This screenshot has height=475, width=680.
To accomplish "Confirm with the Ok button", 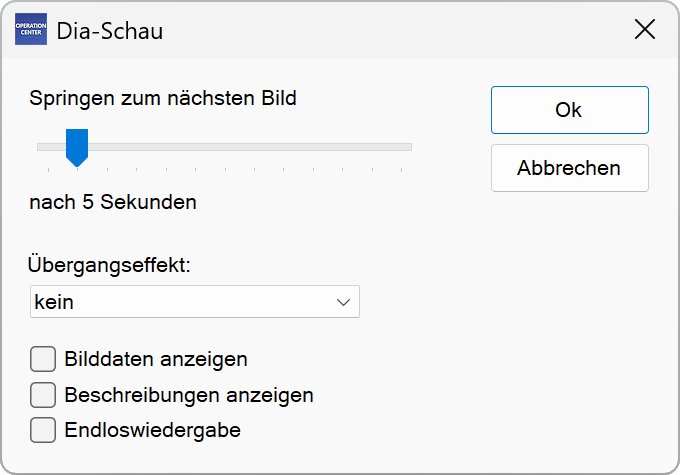I will [569, 110].
